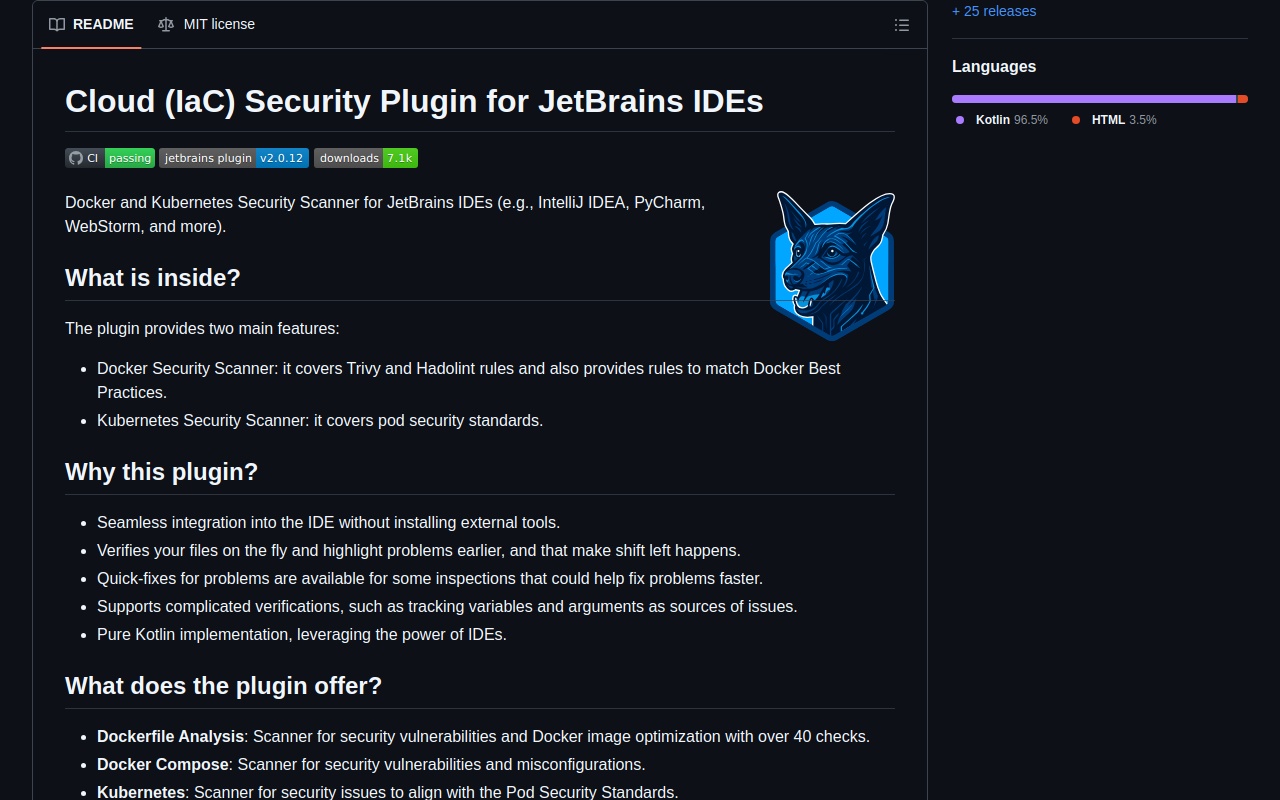1280x800 pixels.
Task: Click the "Why this plugin?" heading
Action: (x=161, y=472)
